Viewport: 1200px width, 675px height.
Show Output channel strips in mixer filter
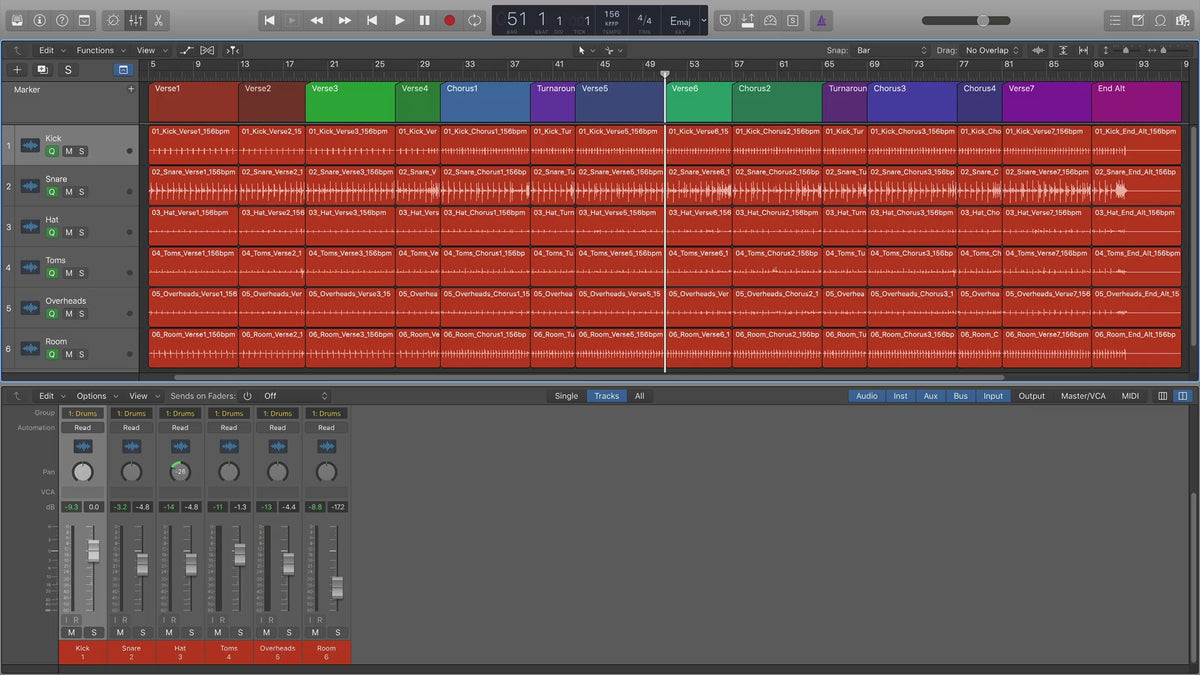coord(1031,396)
